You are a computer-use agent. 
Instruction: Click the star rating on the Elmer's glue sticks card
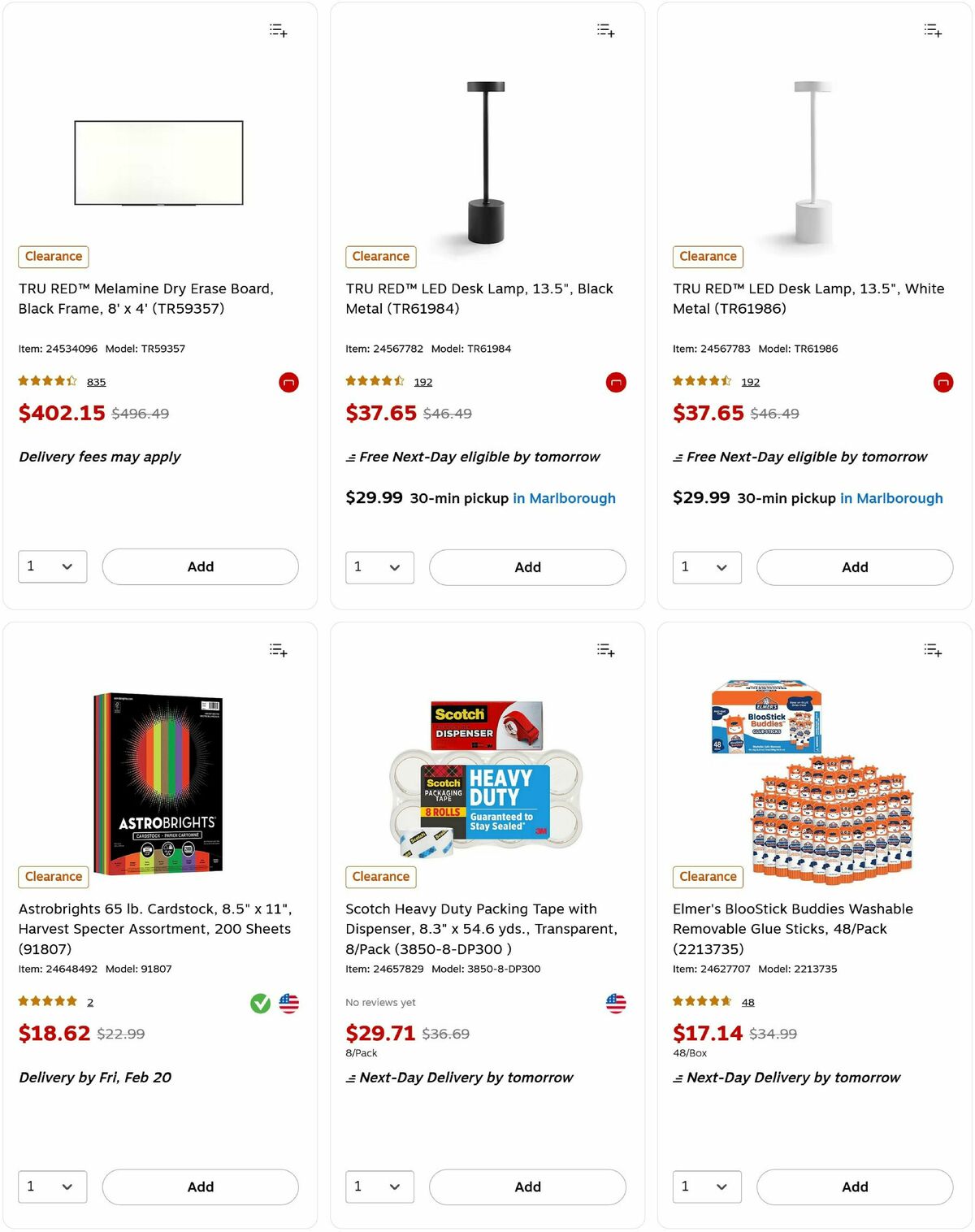coord(703,1001)
